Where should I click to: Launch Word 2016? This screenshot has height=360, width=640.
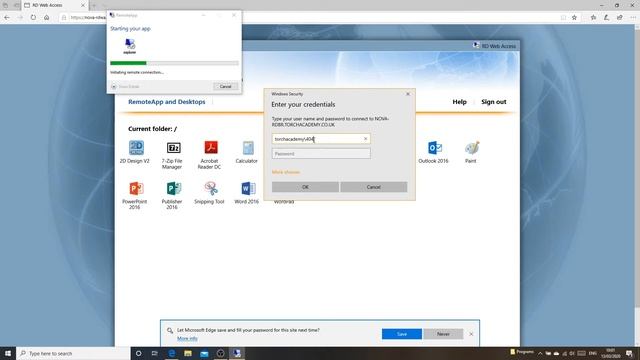tap(247, 193)
